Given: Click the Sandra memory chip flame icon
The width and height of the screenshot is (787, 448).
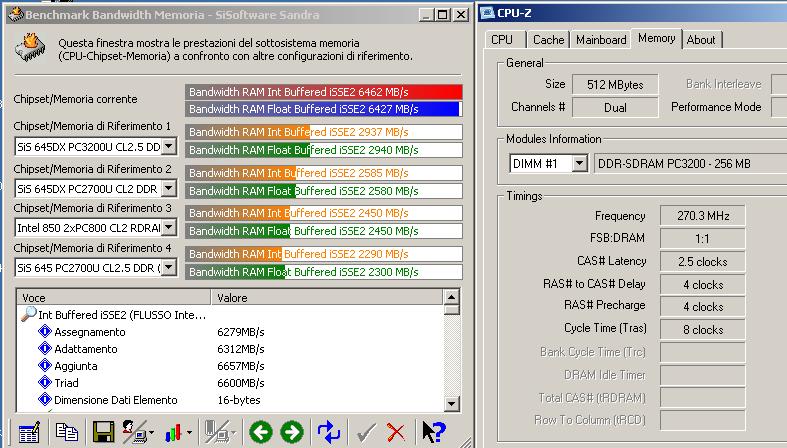Looking at the screenshot, I should 30,48.
